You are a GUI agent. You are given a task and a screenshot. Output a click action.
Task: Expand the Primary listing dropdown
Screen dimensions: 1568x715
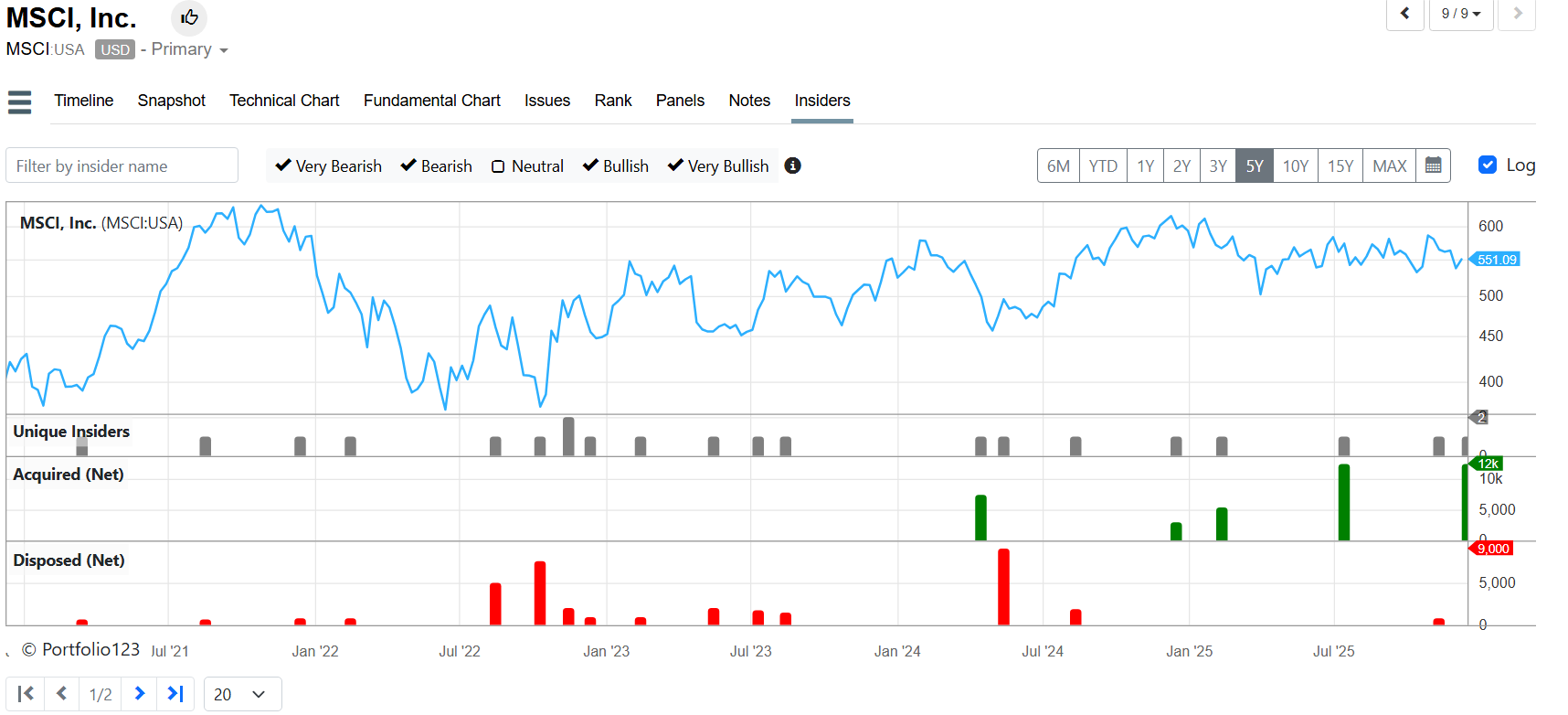tap(223, 50)
